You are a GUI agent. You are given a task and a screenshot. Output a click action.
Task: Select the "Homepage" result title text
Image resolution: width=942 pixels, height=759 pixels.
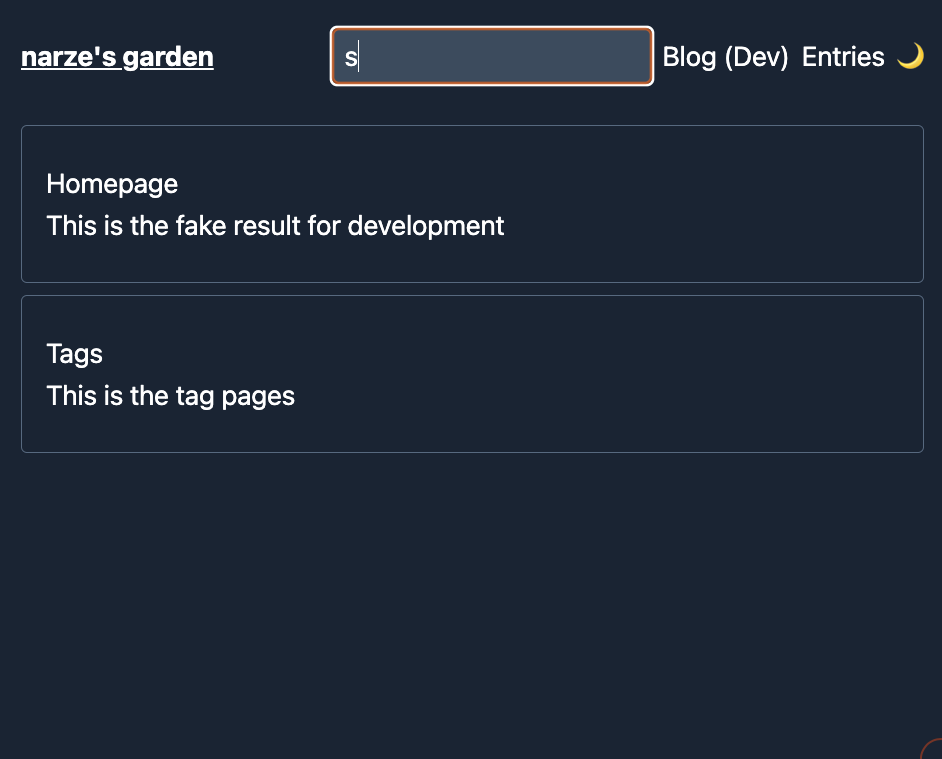pyautogui.click(x=112, y=184)
